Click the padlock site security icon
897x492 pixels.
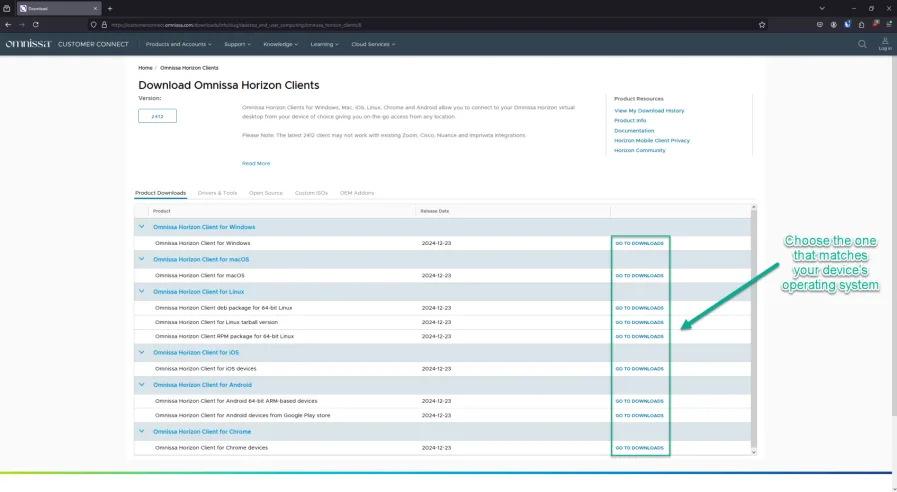(104, 25)
